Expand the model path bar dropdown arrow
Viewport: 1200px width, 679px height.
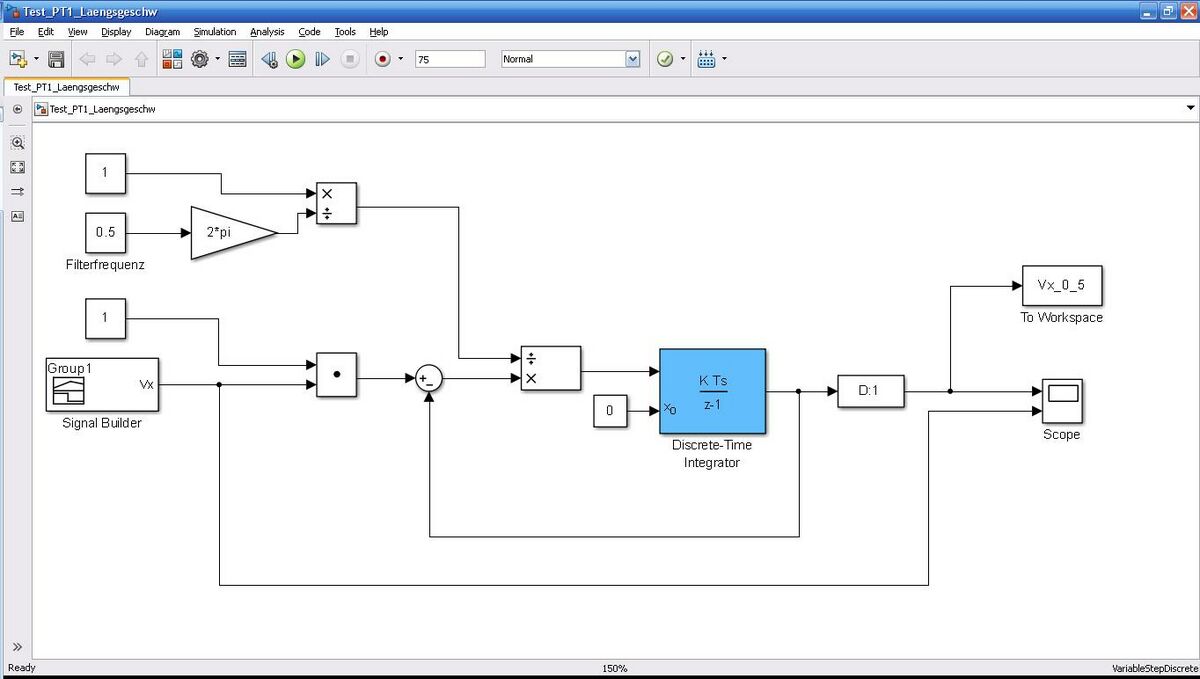pyautogui.click(x=1189, y=108)
